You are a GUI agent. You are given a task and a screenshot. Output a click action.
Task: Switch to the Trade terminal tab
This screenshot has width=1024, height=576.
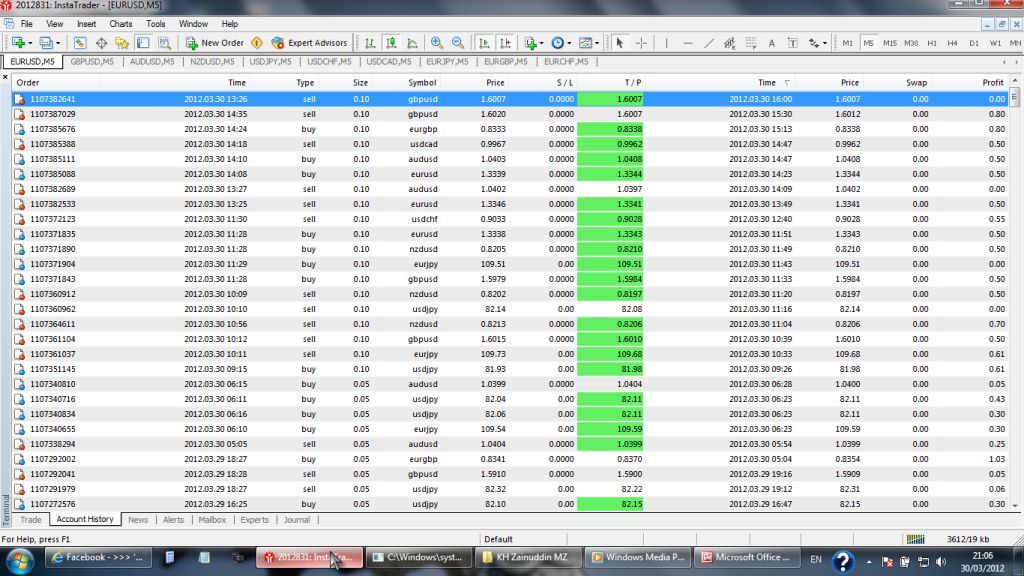click(31, 520)
